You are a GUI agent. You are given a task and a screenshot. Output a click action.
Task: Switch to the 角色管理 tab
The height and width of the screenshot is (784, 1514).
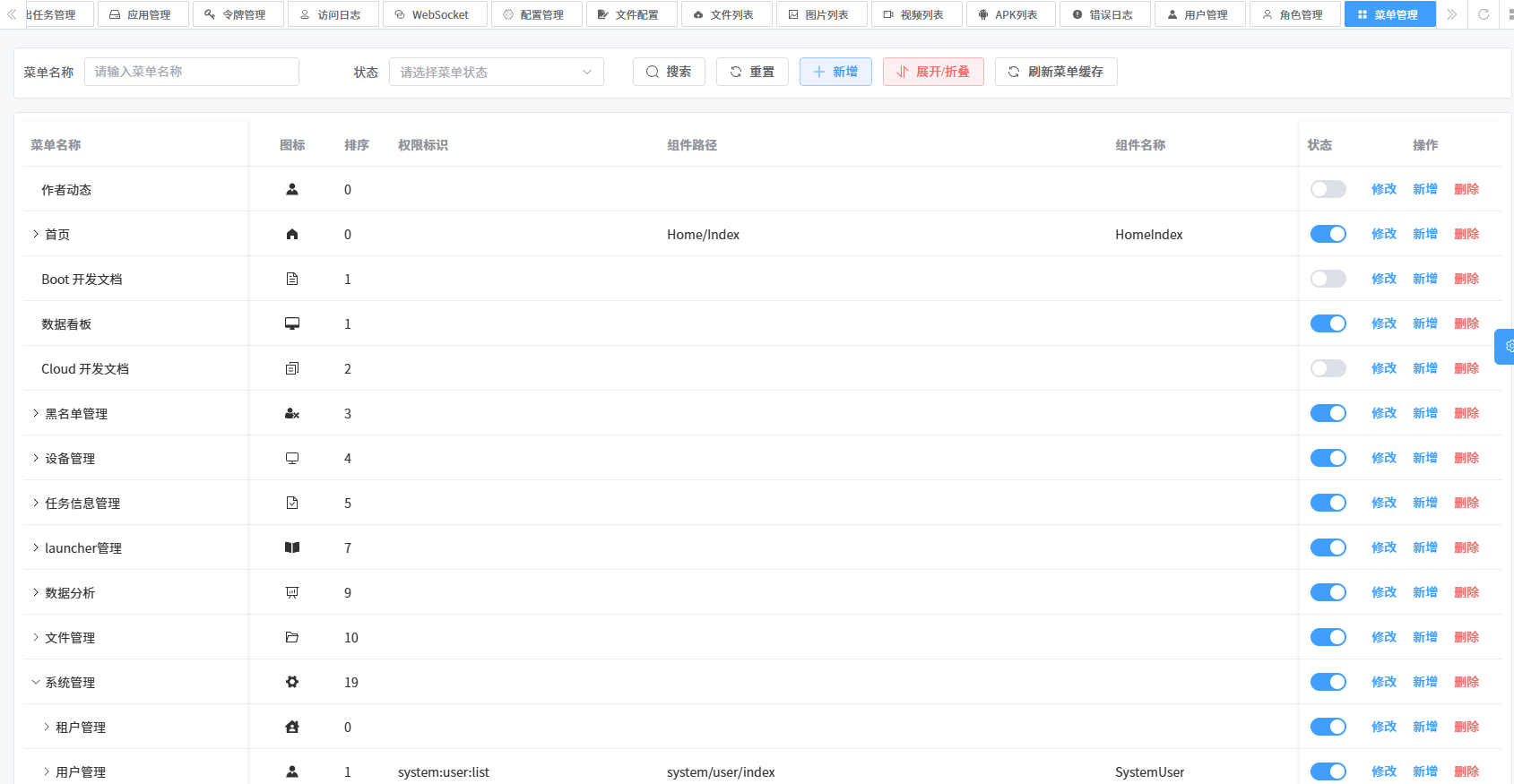(x=1294, y=14)
